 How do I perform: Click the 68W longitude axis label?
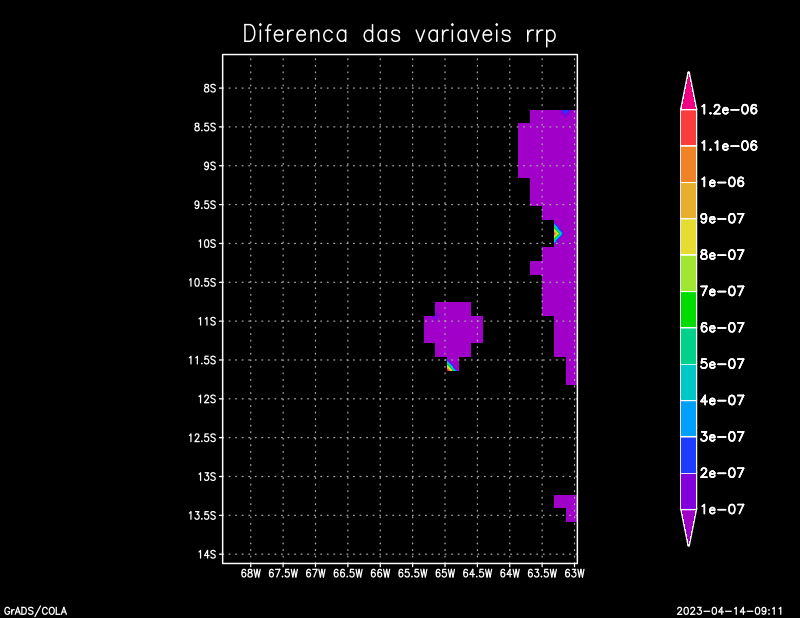(x=251, y=573)
